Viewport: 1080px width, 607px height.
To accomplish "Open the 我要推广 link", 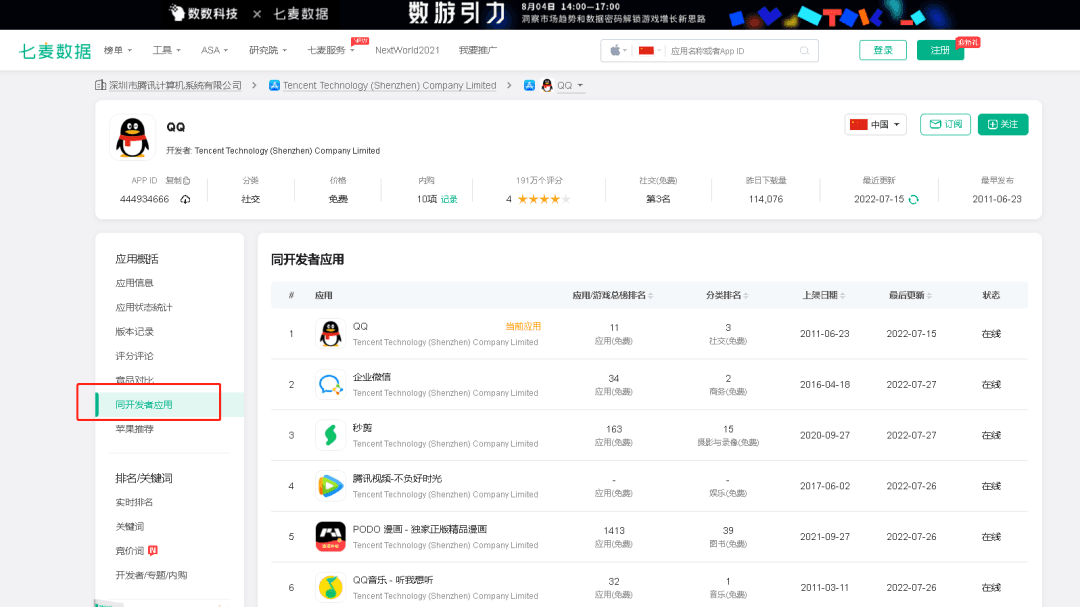I will click(477, 50).
